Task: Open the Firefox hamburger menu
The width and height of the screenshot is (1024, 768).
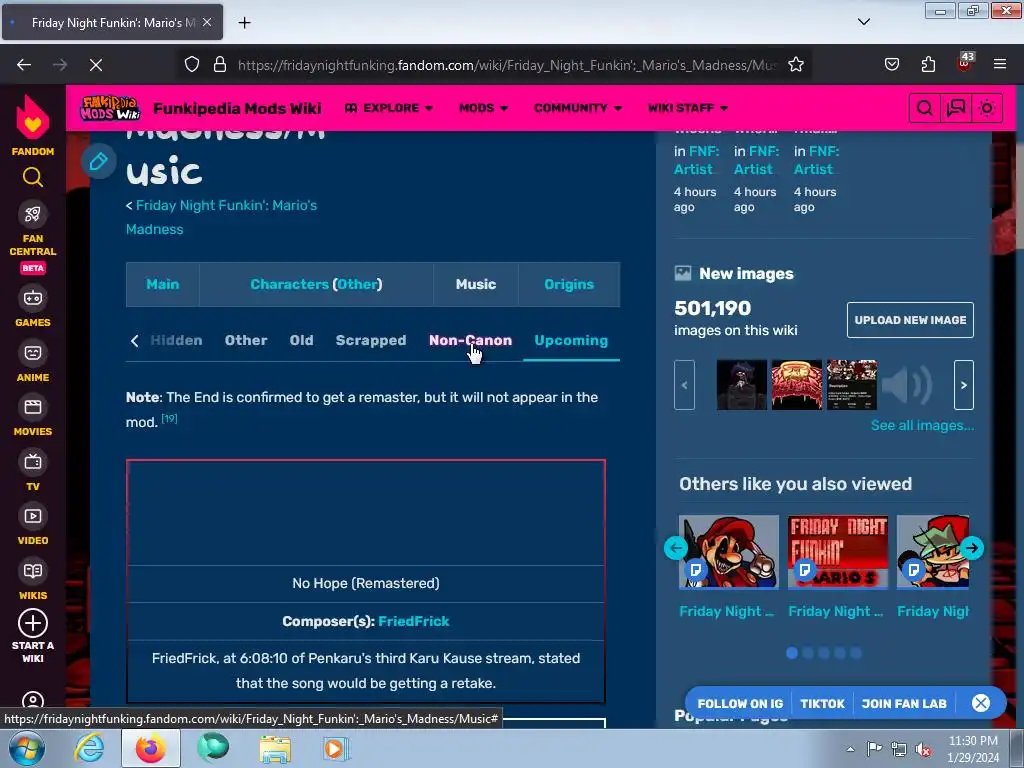Action: [1000, 65]
